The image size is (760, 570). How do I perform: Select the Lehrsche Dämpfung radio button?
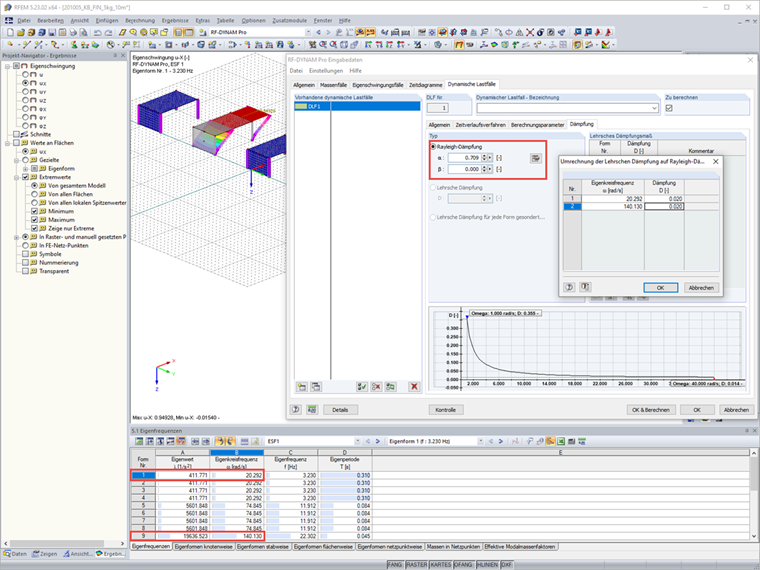(x=433, y=188)
